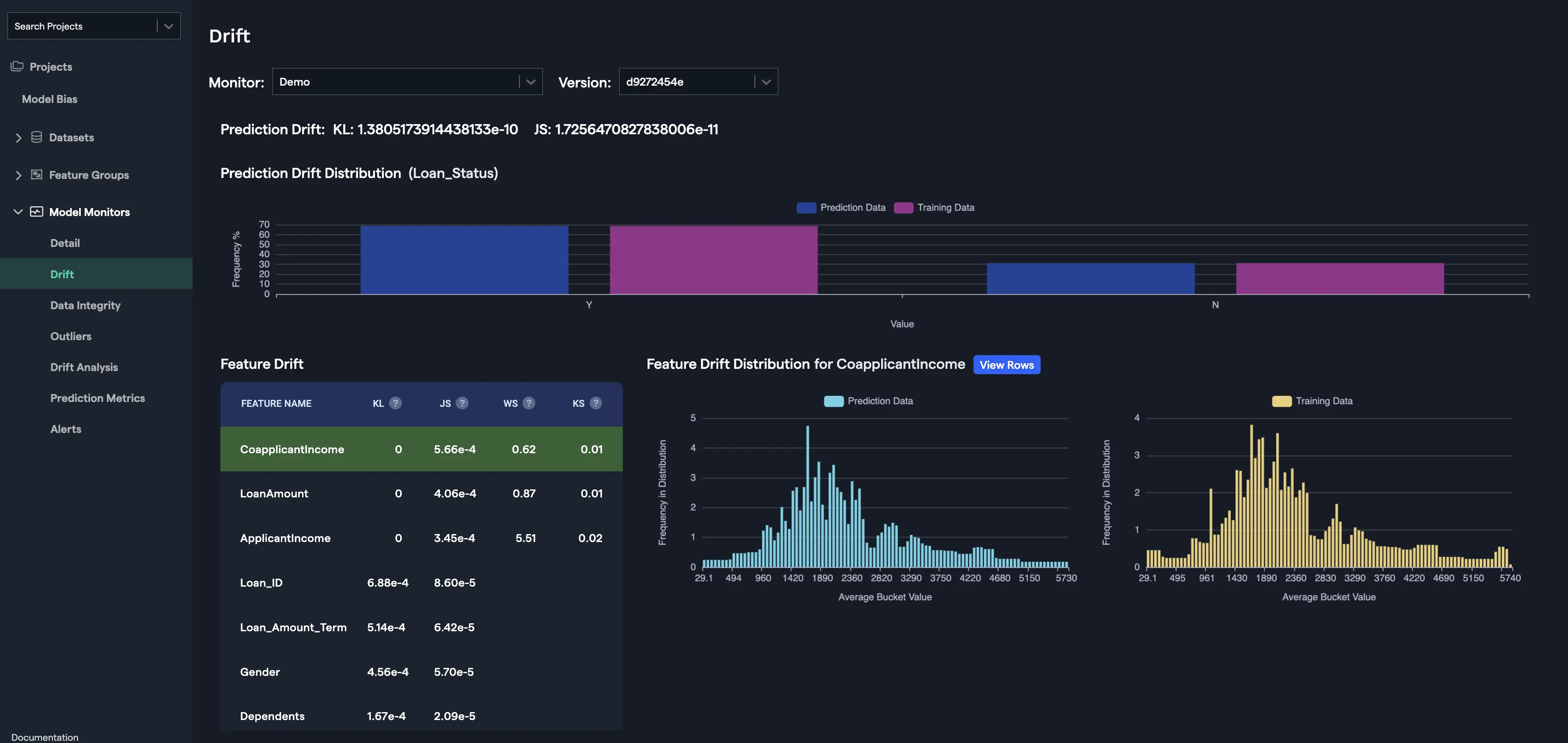This screenshot has width=1568, height=743.
Task: Expand the Datasets tree chevron
Action: pyautogui.click(x=18, y=137)
